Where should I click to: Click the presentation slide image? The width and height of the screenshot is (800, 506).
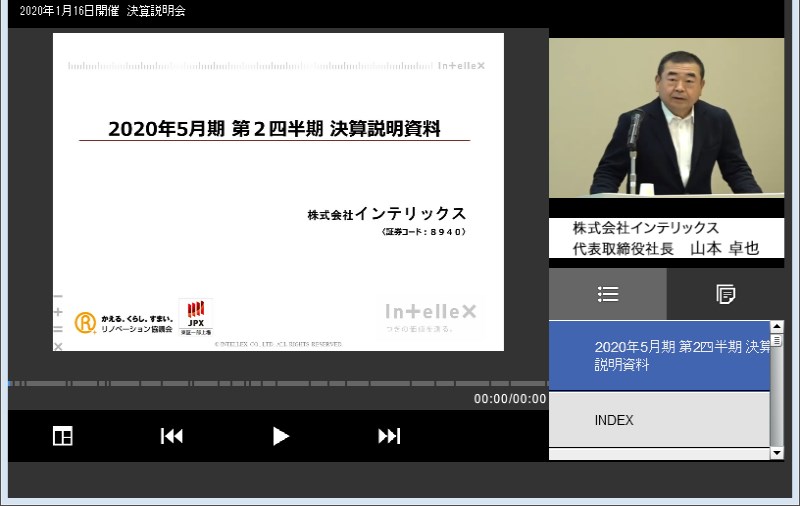click(x=278, y=192)
